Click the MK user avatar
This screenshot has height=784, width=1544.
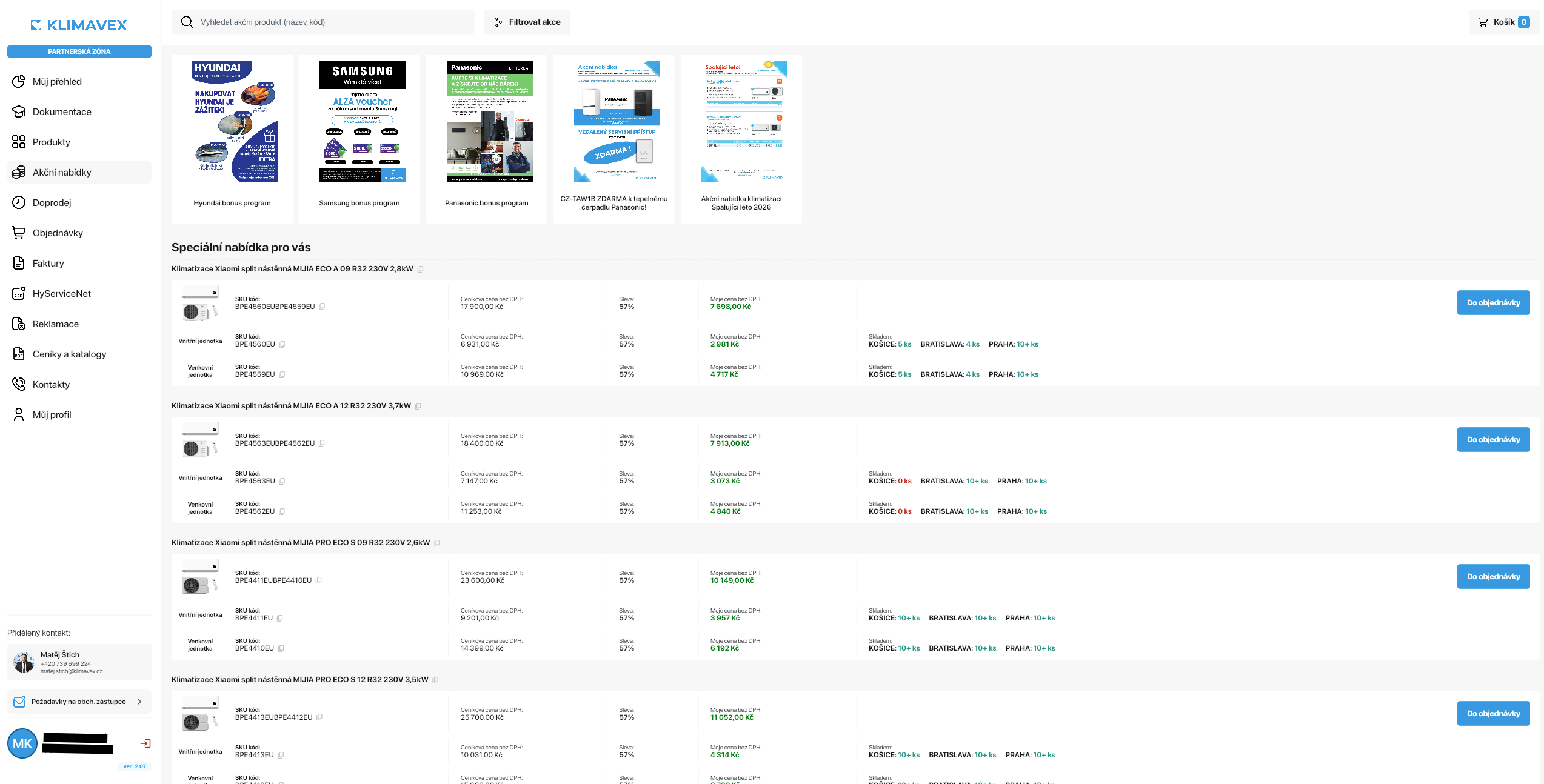coord(22,743)
